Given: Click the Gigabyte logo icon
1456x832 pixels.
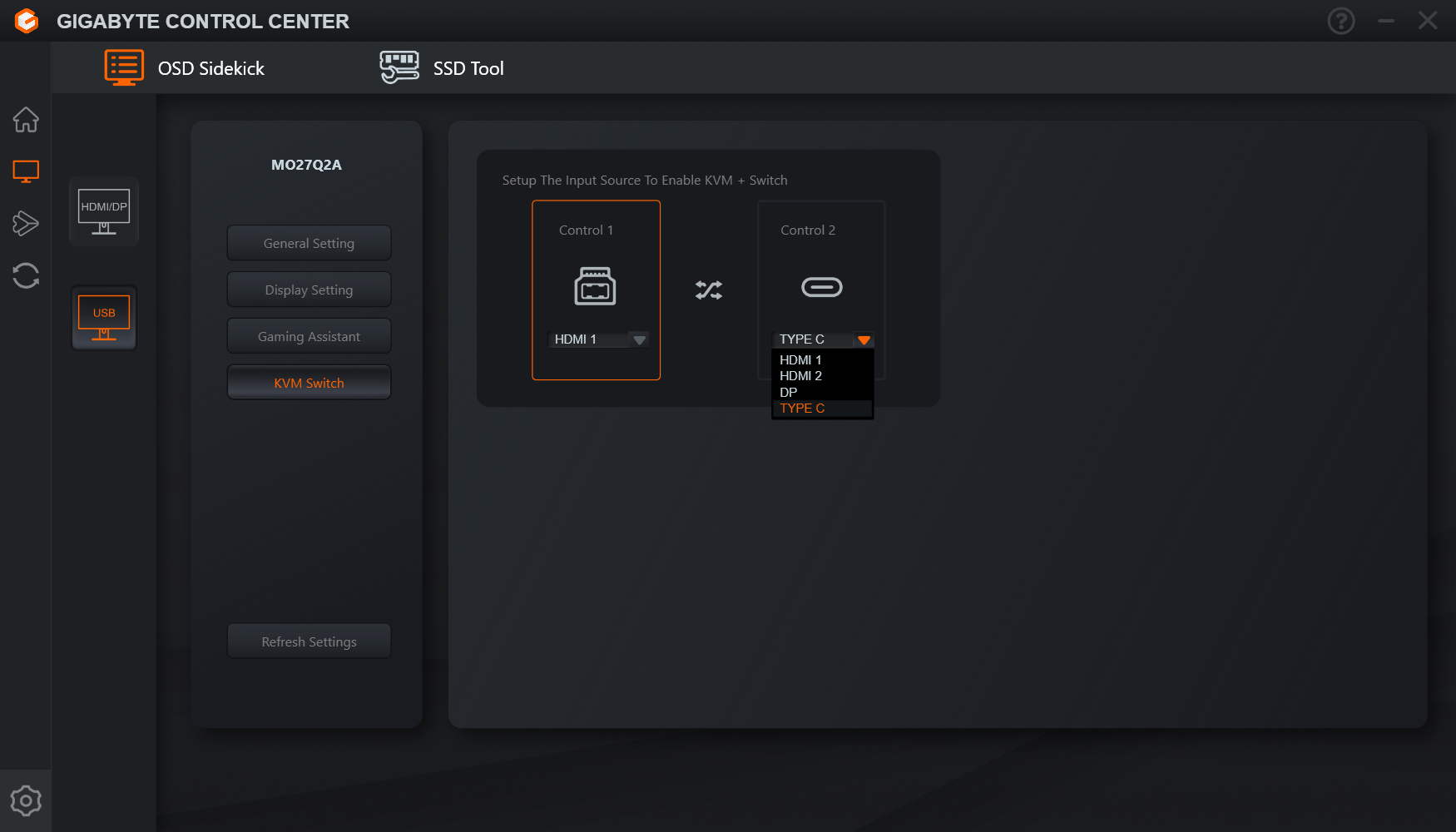Looking at the screenshot, I should click(27, 21).
